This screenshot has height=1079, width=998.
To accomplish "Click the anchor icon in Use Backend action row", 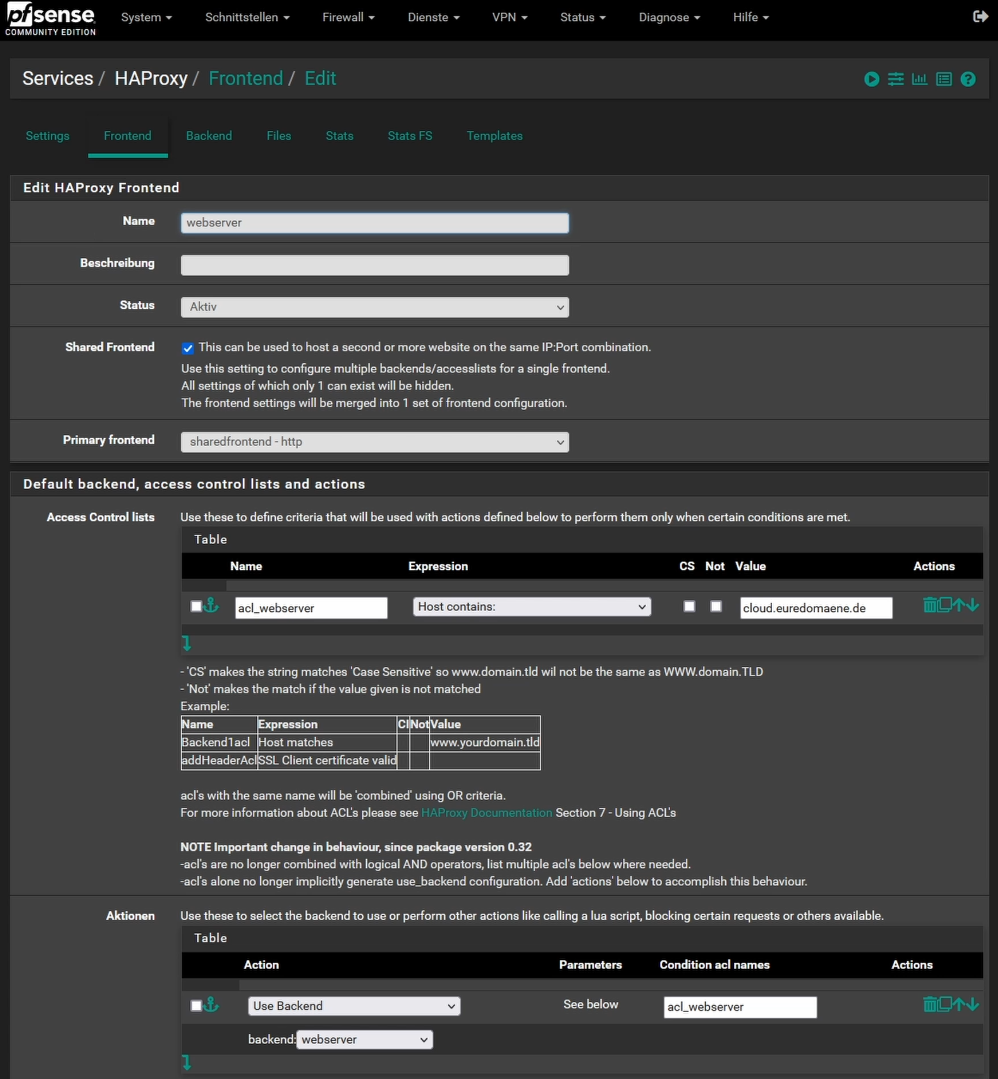I will coord(211,1005).
